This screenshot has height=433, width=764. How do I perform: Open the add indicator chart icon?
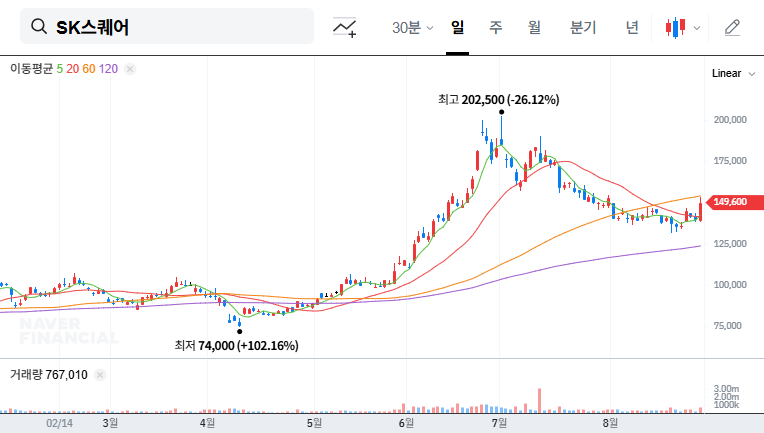coord(344,27)
